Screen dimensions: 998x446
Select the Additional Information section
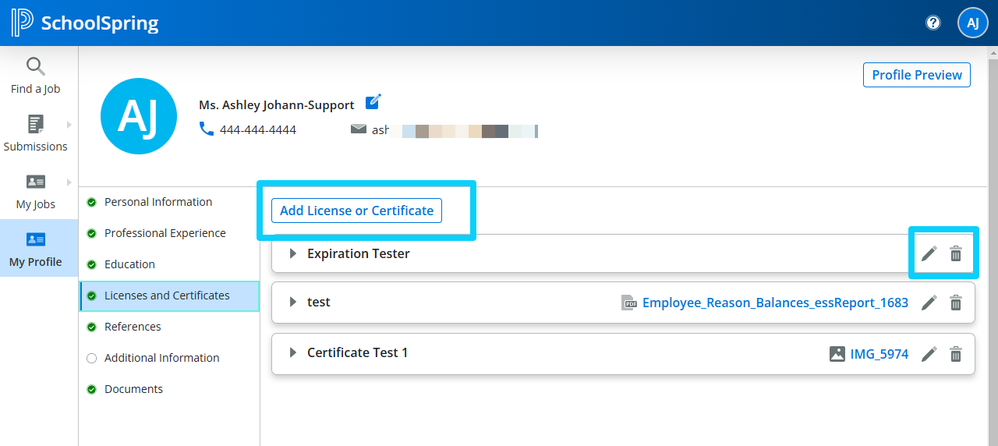point(161,358)
